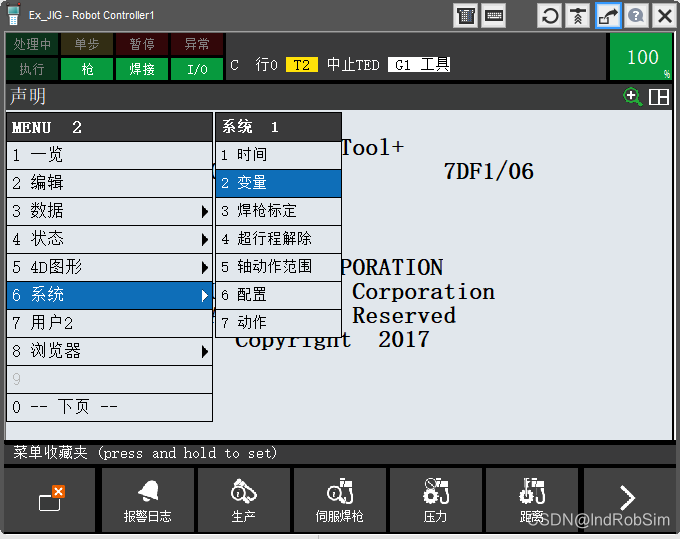Click the next page chevron in favorites bar
Image resolution: width=680 pixels, height=539 pixels.
point(628,498)
